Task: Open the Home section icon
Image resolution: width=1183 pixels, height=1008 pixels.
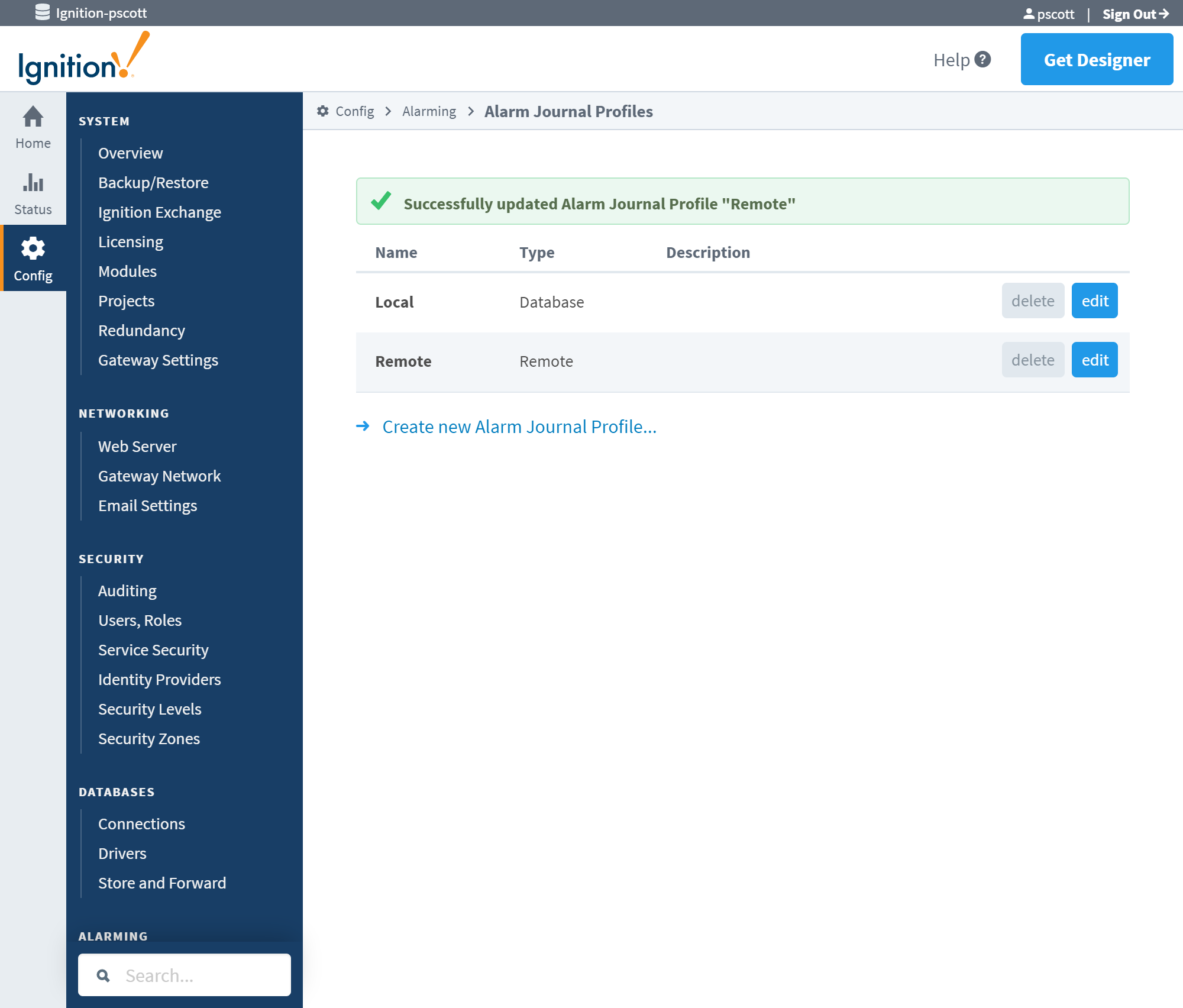Action: click(x=33, y=117)
